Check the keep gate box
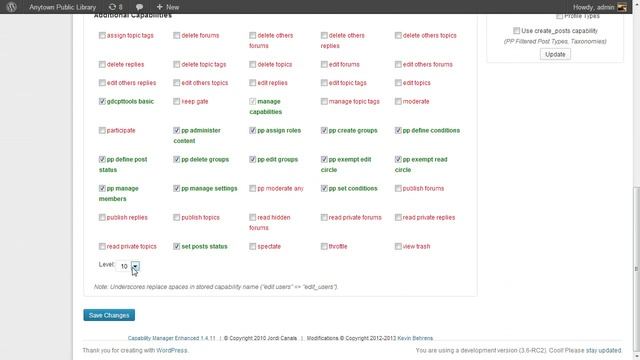Viewport: 640px width, 360px height. click(x=176, y=101)
